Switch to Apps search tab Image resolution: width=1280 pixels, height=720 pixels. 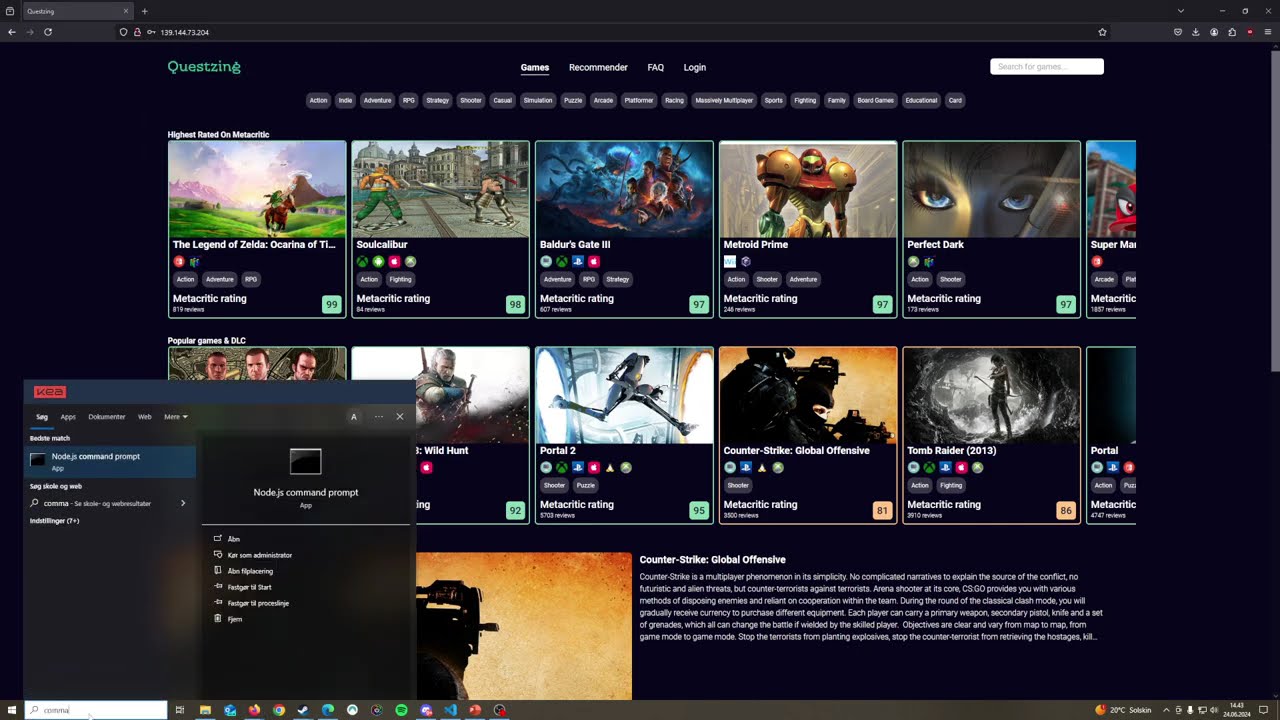68,417
